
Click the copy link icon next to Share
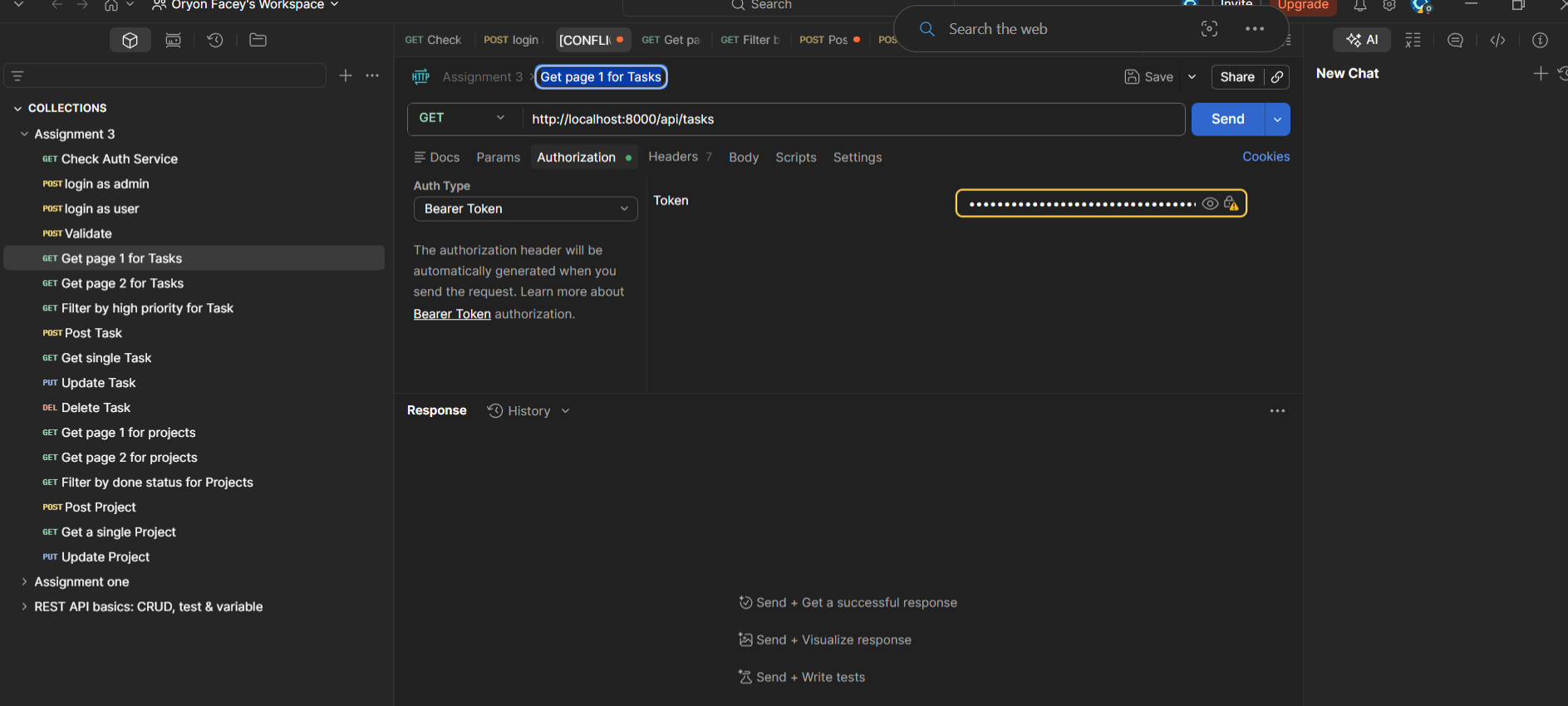tap(1277, 77)
